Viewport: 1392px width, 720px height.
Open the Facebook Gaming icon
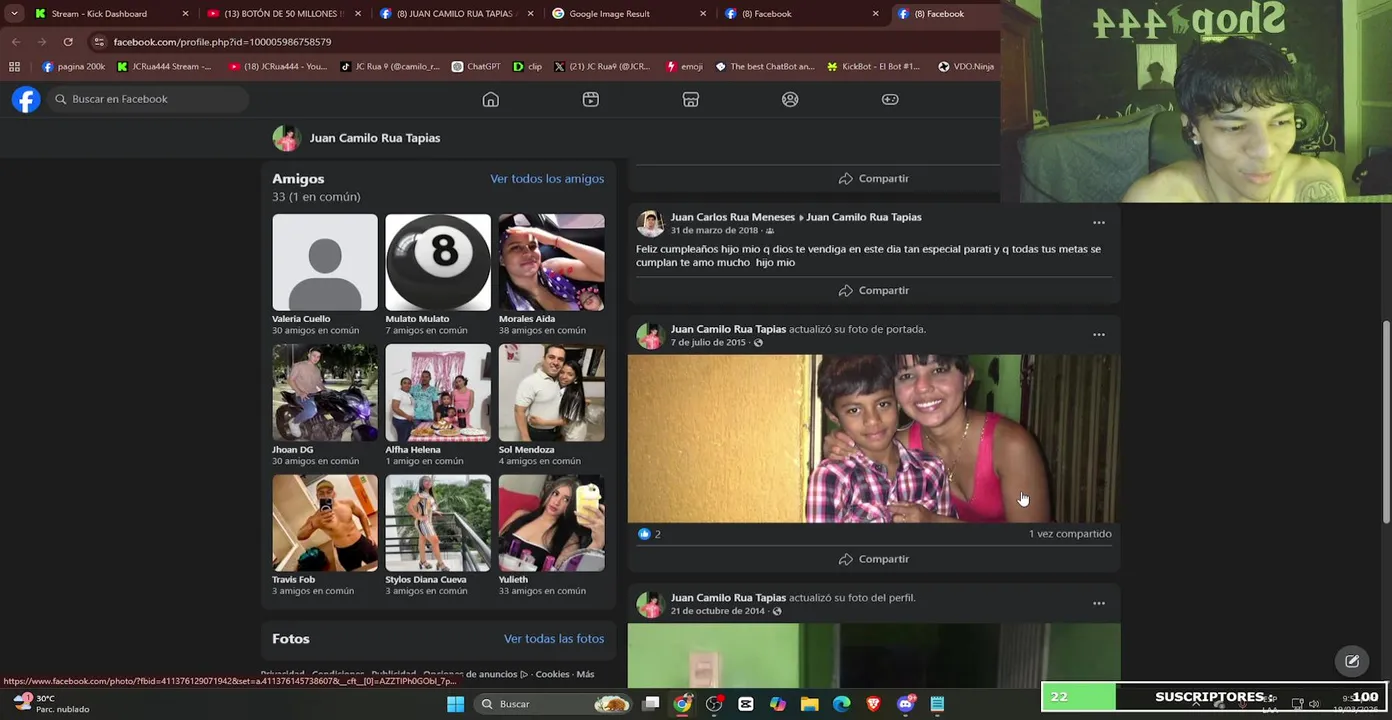(889, 99)
